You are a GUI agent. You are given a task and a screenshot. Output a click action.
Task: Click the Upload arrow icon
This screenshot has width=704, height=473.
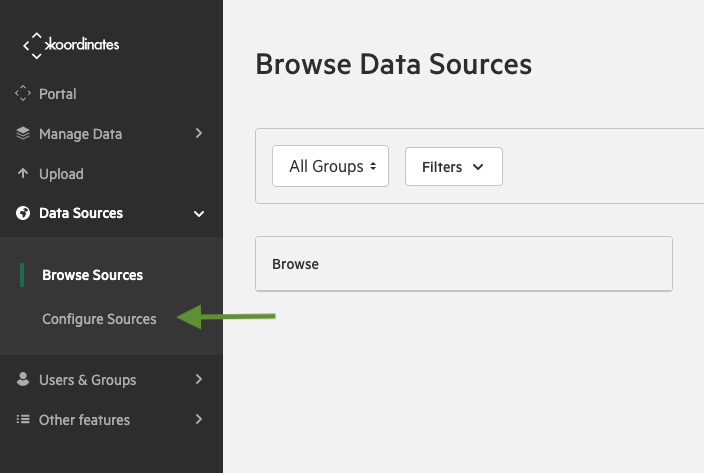tap(23, 173)
